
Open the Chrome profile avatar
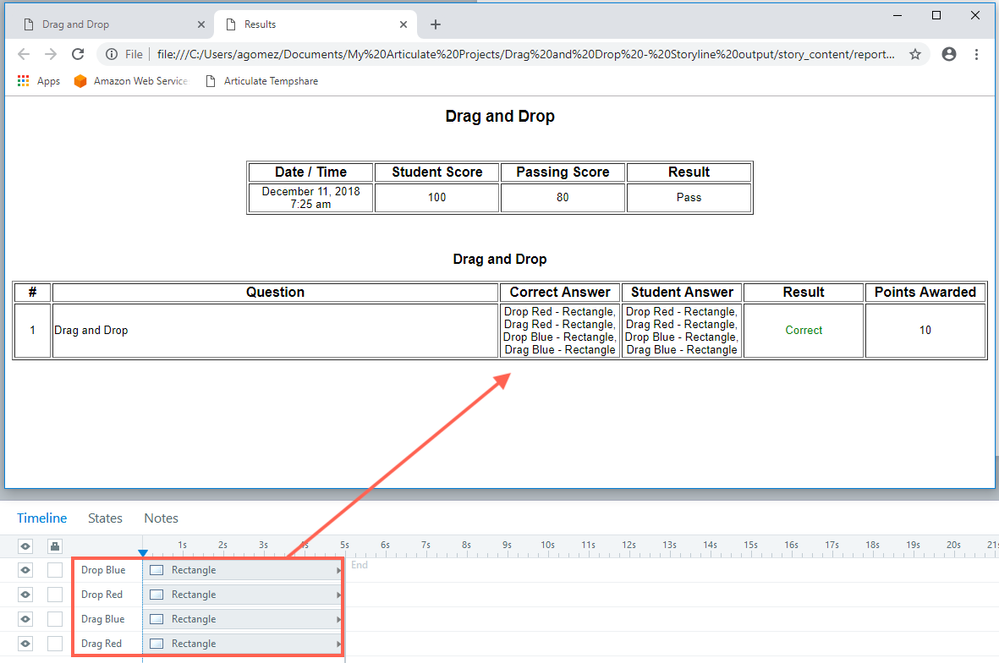point(949,55)
